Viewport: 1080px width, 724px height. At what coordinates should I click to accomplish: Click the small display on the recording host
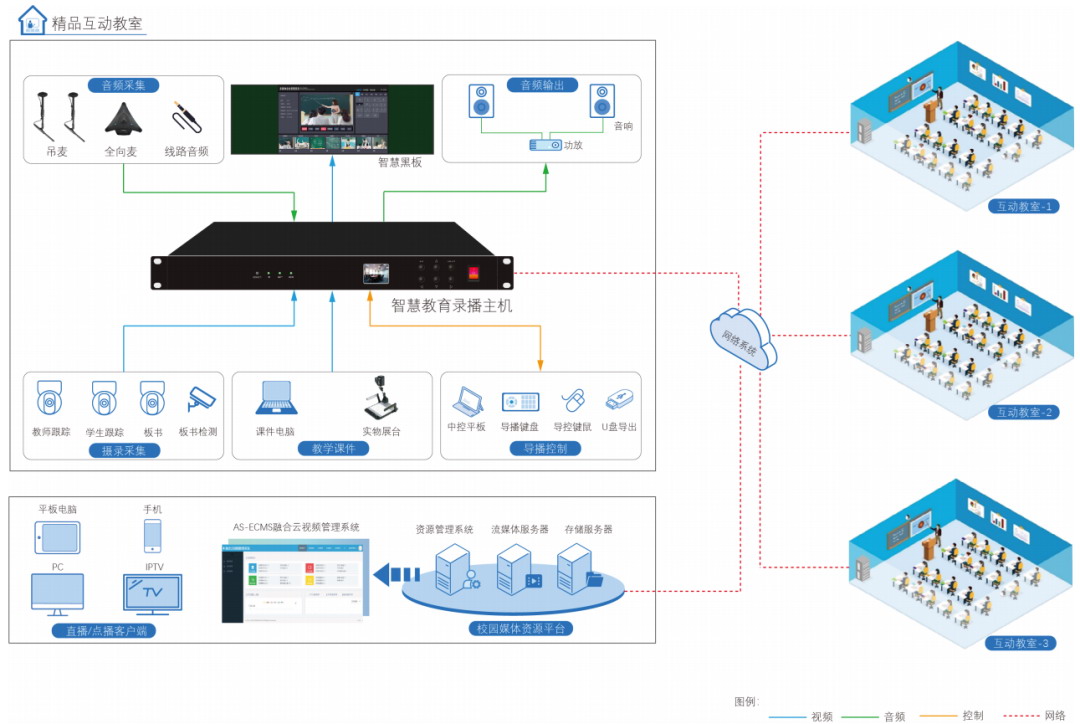(376, 273)
